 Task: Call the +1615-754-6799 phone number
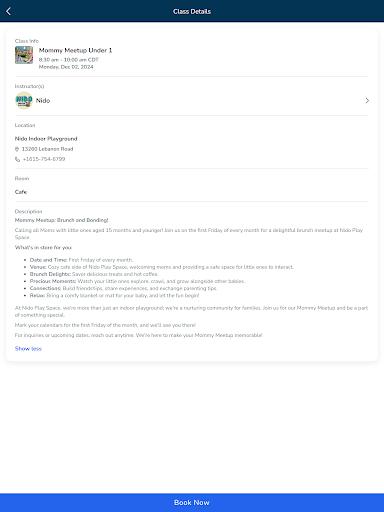[x=44, y=159]
